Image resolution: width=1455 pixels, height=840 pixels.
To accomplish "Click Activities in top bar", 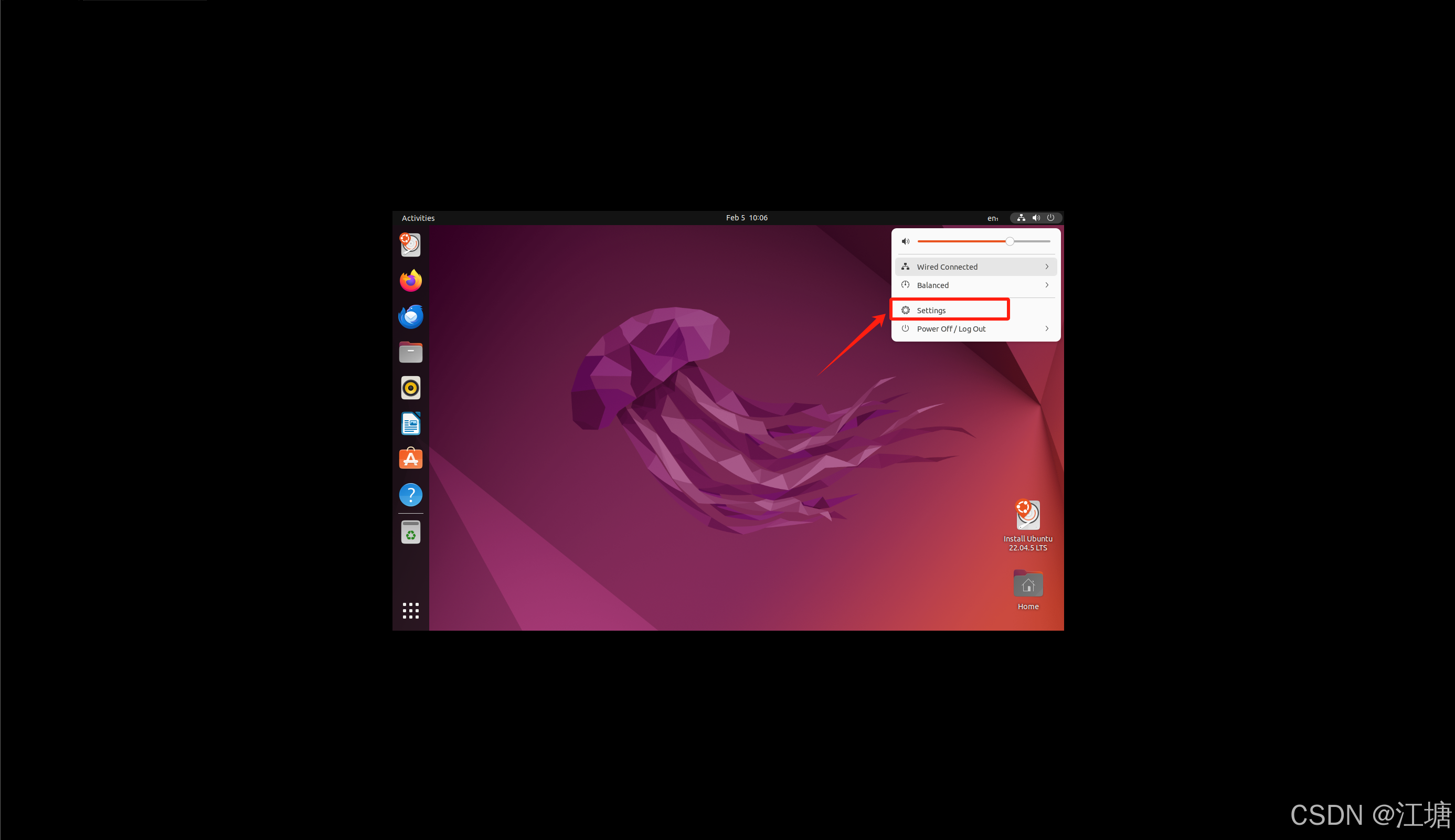I will pos(418,218).
